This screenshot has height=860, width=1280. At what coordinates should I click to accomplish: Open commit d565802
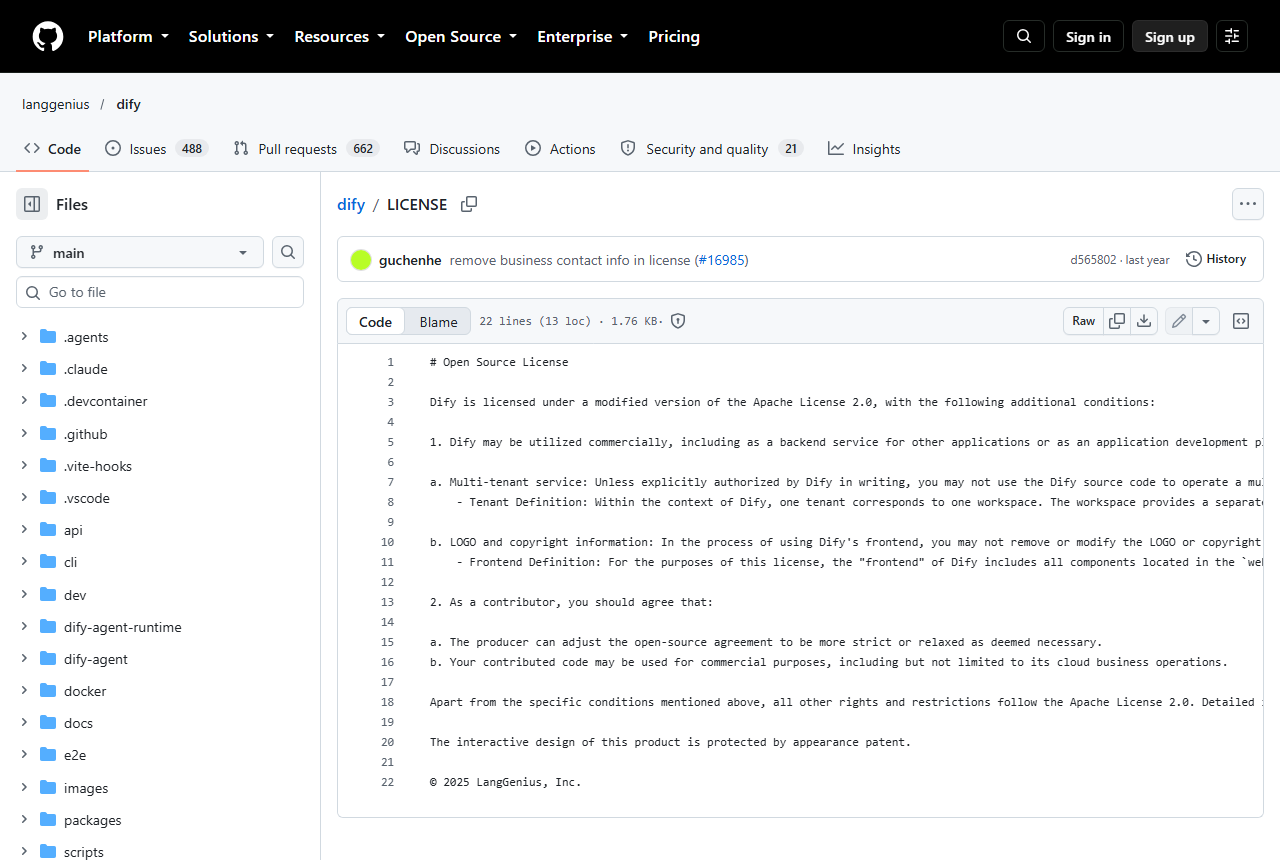pos(1093,260)
